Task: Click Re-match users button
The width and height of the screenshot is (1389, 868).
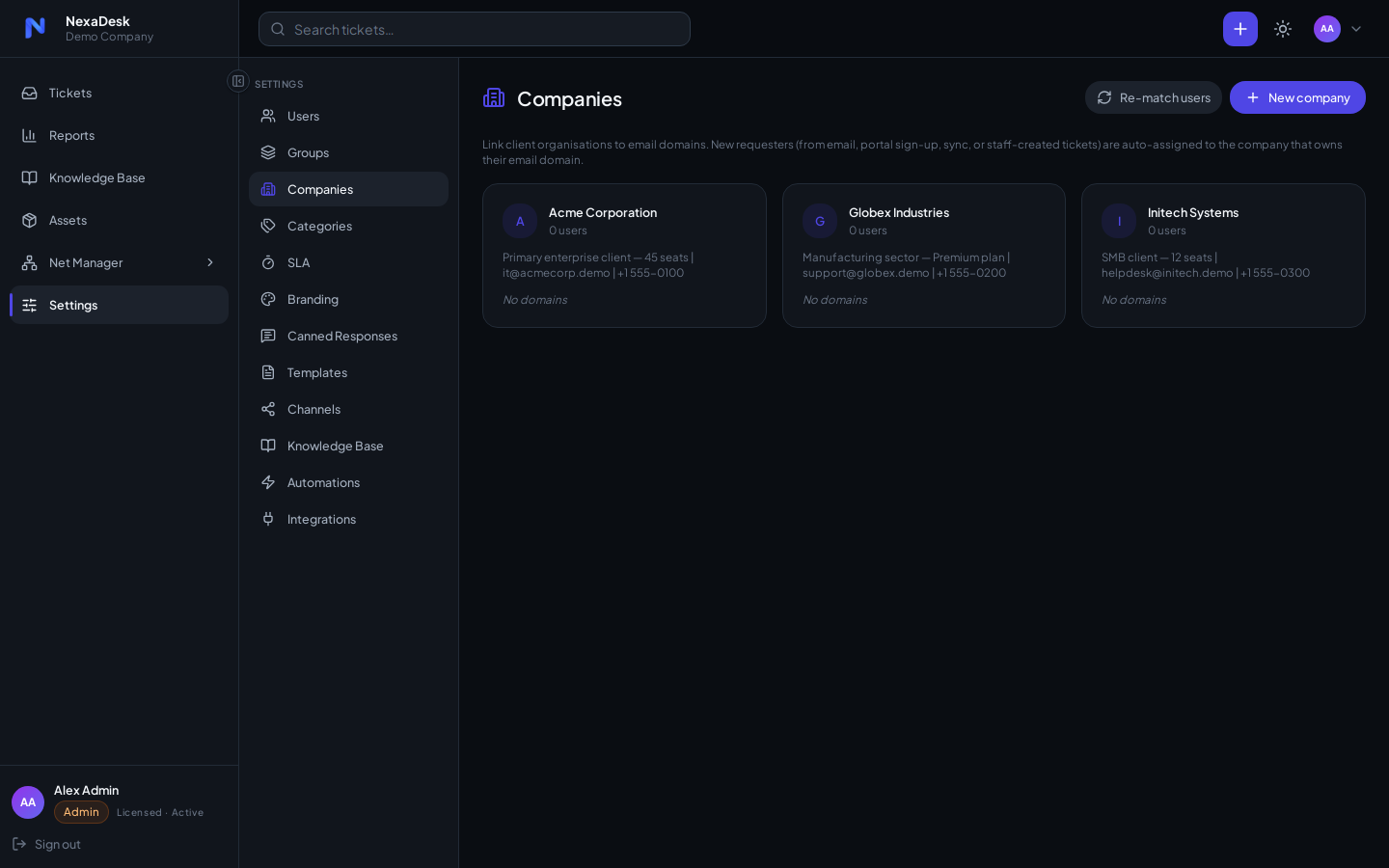Action: [1154, 97]
